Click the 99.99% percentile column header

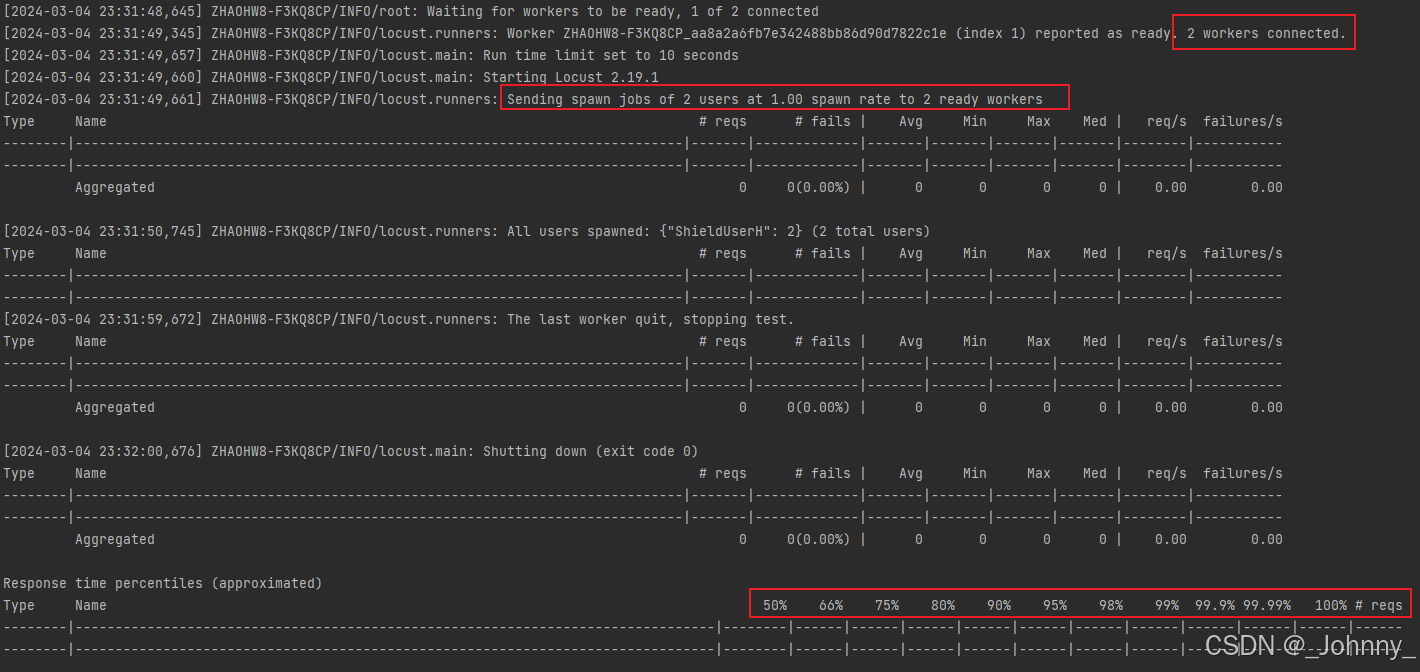click(1267, 605)
